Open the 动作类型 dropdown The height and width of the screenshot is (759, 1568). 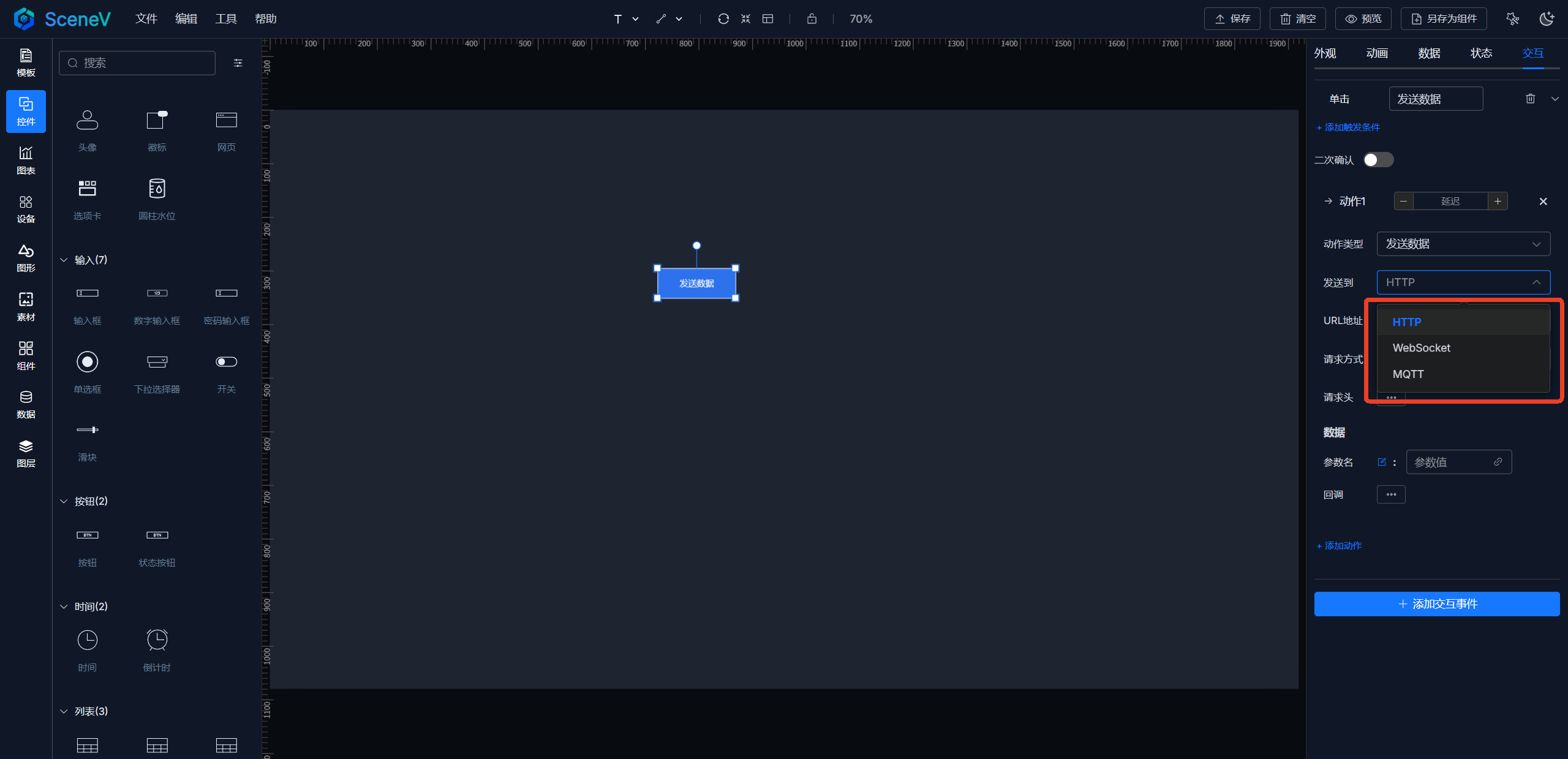pyautogui.click(x=1463, y=244)
